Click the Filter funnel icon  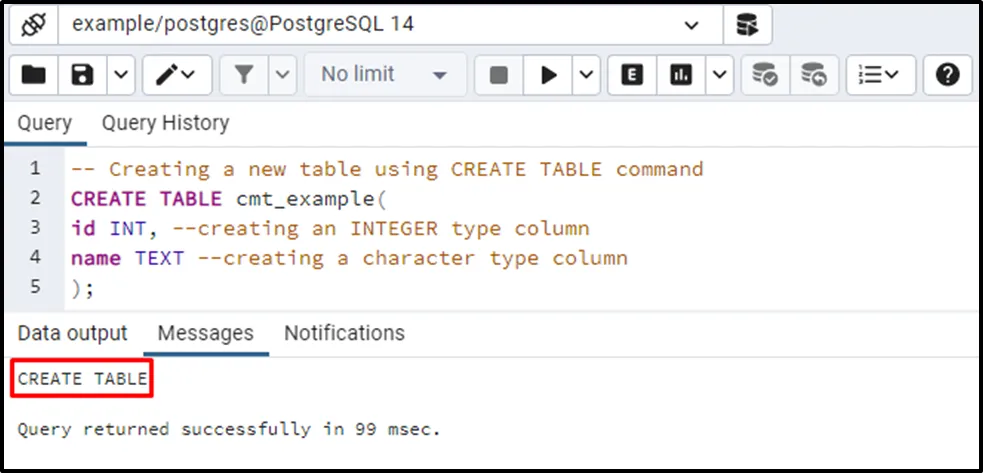click(x=243, y=75)
